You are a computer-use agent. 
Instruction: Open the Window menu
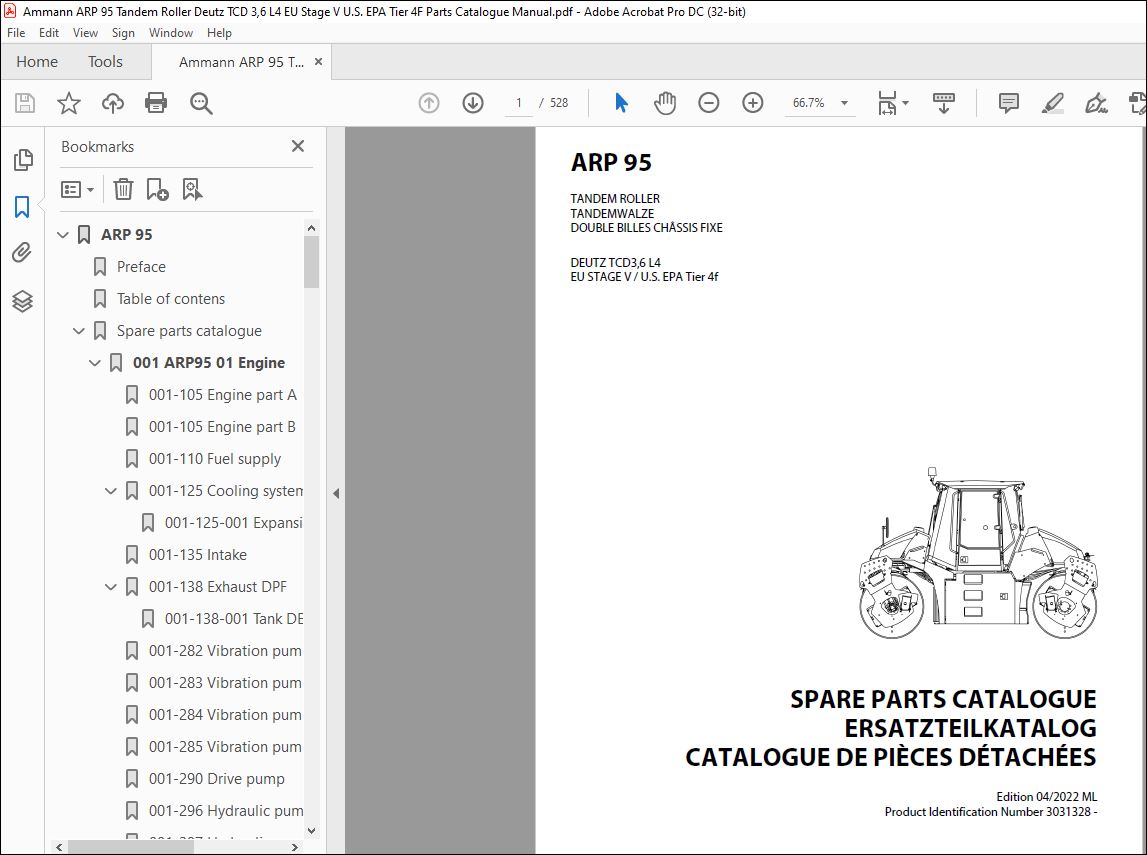point(170,33)
